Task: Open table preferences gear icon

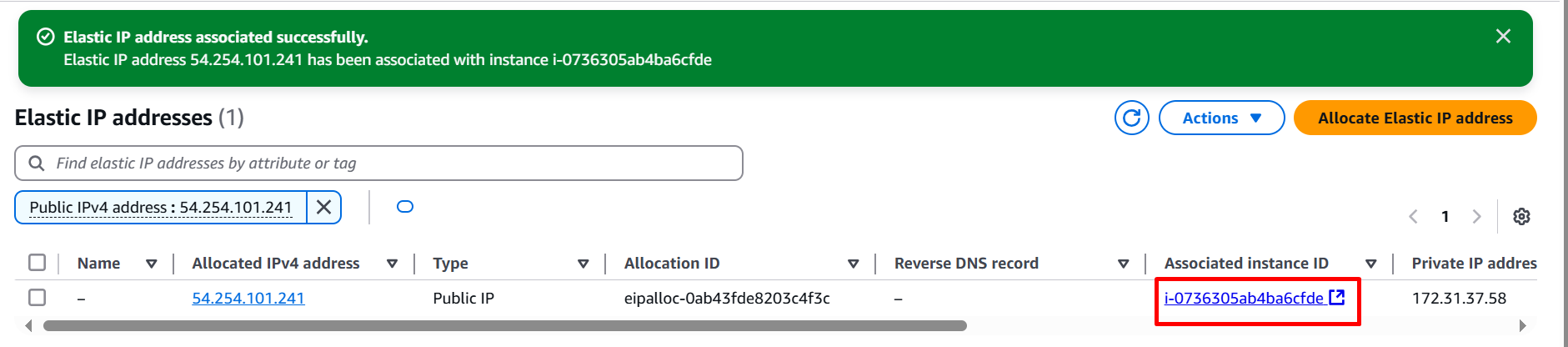Action: tap(1521, 217)
